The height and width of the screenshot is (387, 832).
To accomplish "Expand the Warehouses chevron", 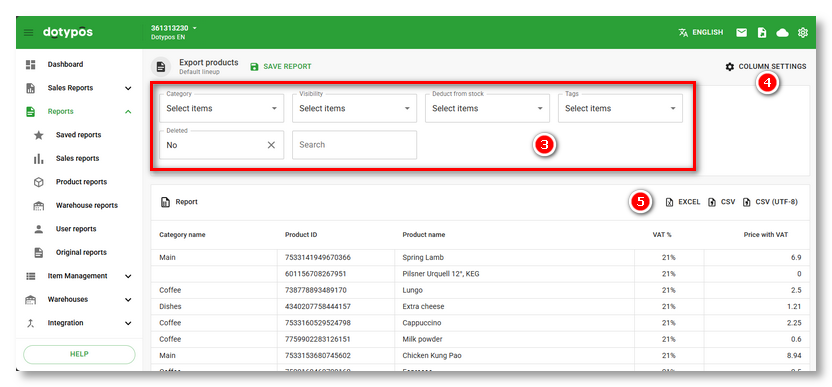I will pyautogui.click(x=128, y=299).
